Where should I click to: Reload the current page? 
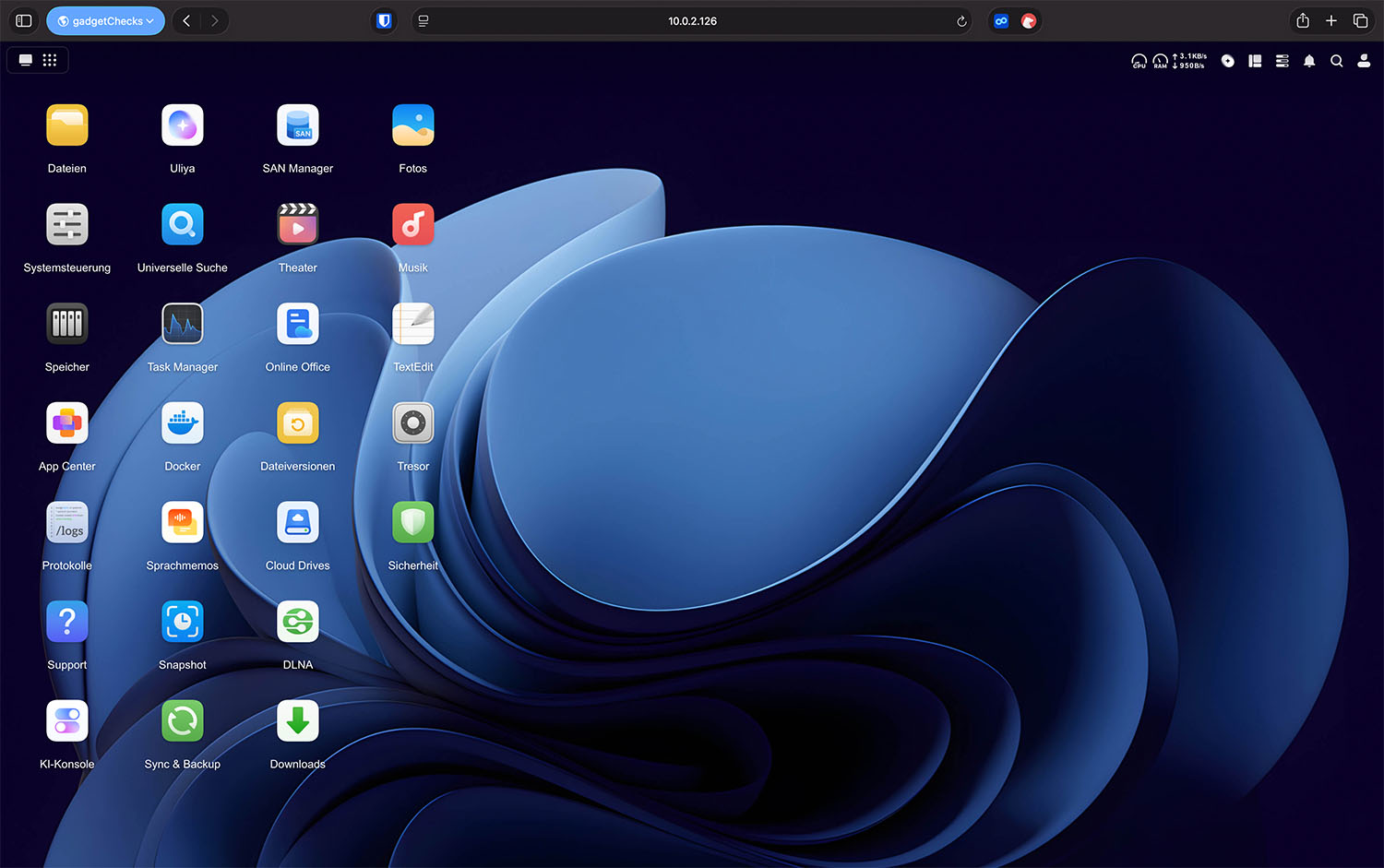pyautogui.click(x=961, y=21)
